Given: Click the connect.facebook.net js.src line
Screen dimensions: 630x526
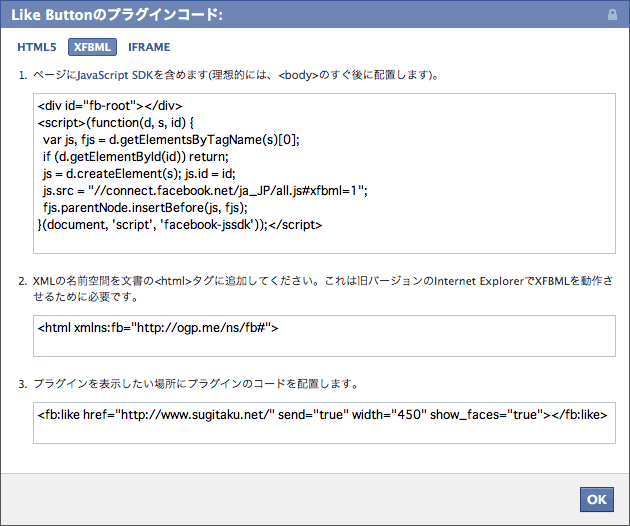Looking at the screenshot, I should (x=205, y=190).
